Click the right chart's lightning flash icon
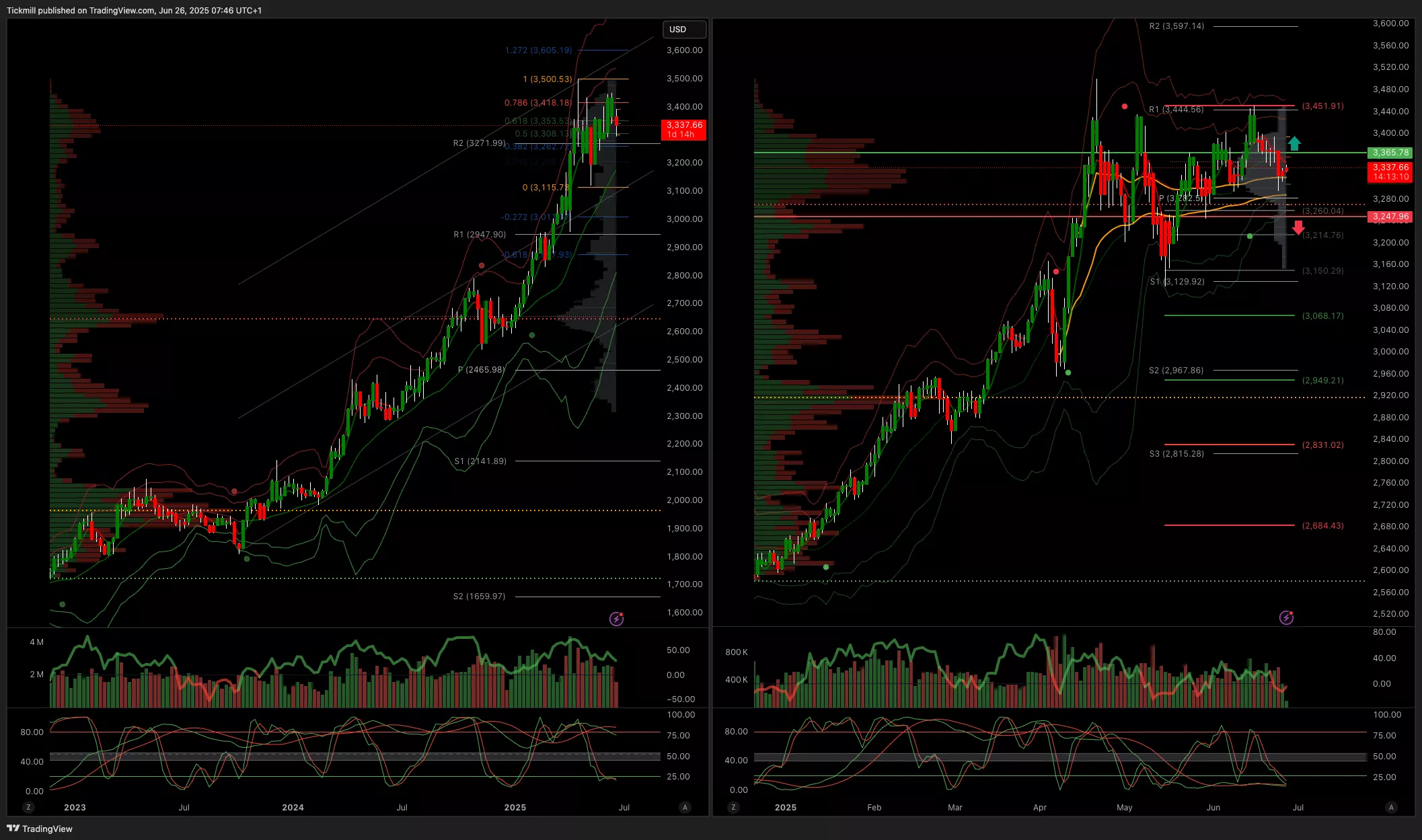Screen dimensions: 1422x840 click(x=1286, y=617)
